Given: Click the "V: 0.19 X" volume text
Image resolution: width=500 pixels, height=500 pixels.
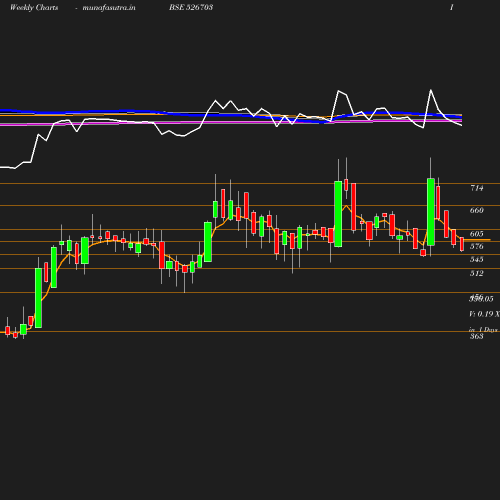Looking at the screenshot, I should tap(484, 314).
